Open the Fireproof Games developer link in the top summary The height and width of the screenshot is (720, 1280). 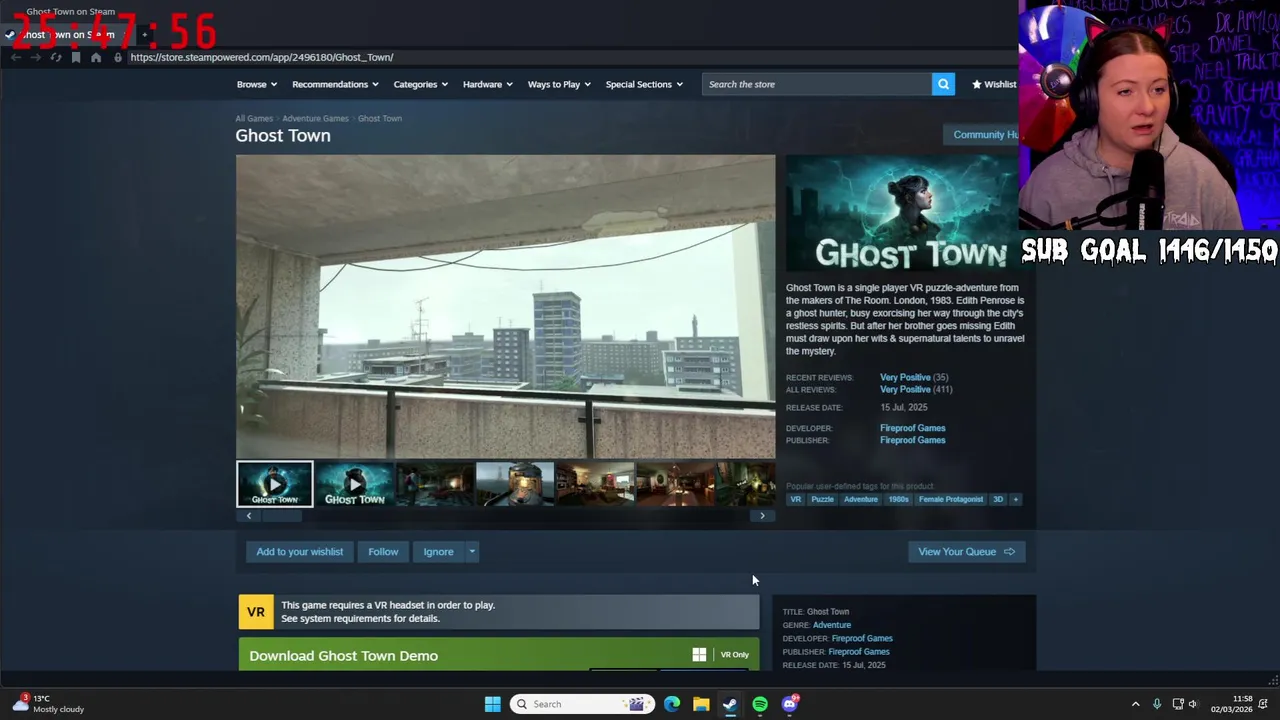[912, 428]
